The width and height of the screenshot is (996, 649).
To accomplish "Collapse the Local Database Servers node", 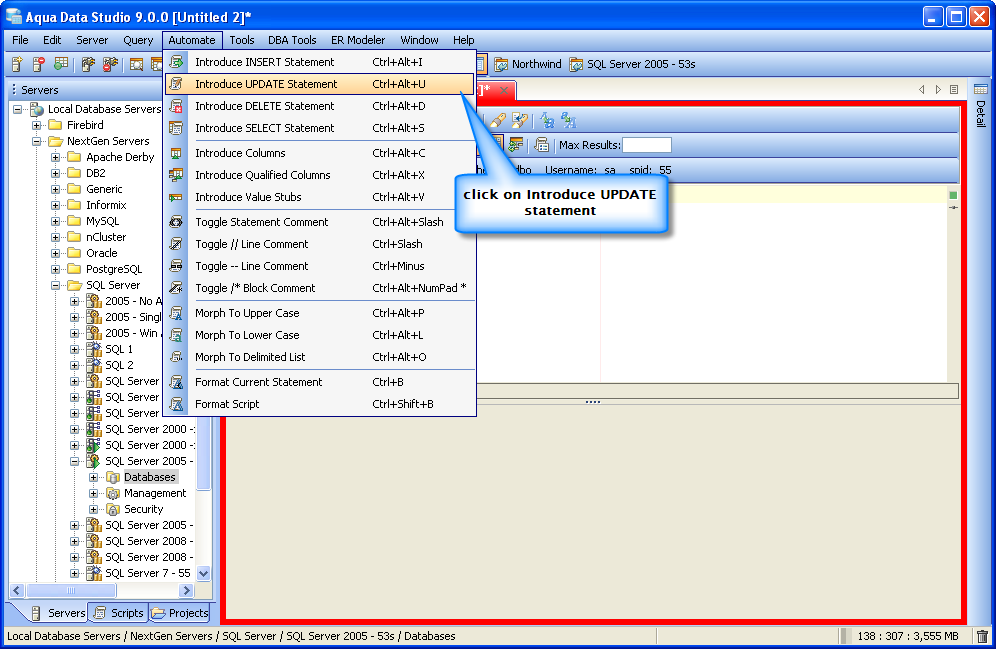I will pos(18,109).
